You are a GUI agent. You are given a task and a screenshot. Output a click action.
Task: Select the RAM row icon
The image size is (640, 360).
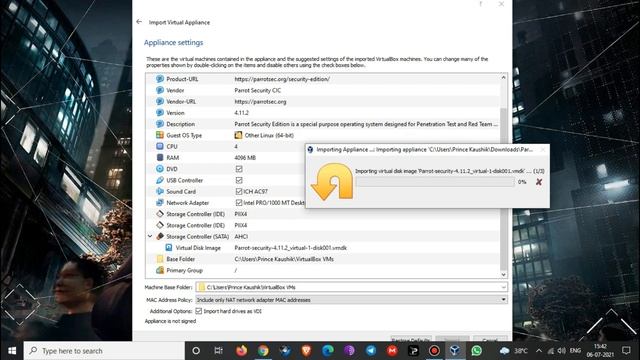(x=160, y=158)
